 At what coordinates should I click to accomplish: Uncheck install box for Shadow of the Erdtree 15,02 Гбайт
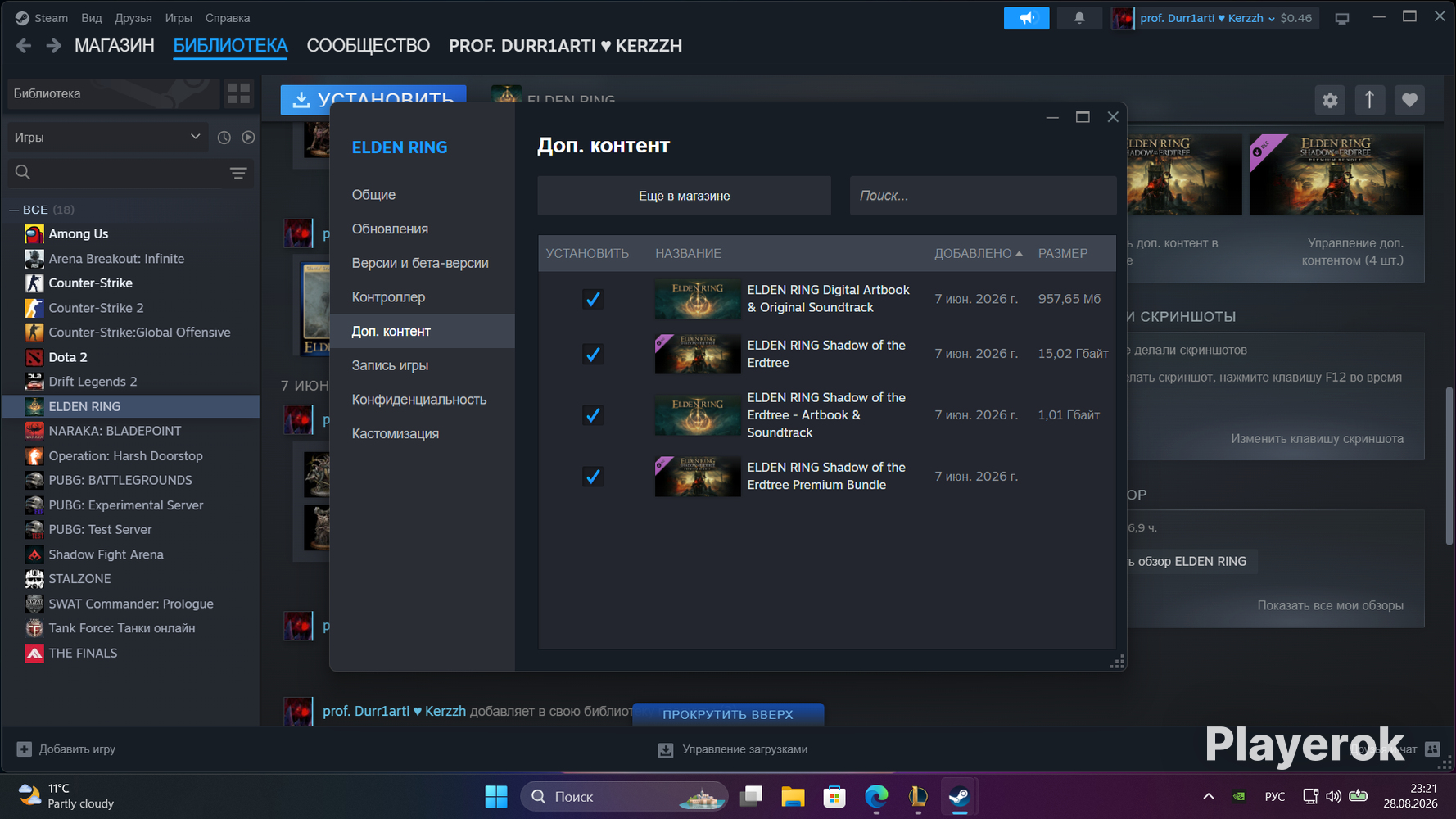point(593,354)
